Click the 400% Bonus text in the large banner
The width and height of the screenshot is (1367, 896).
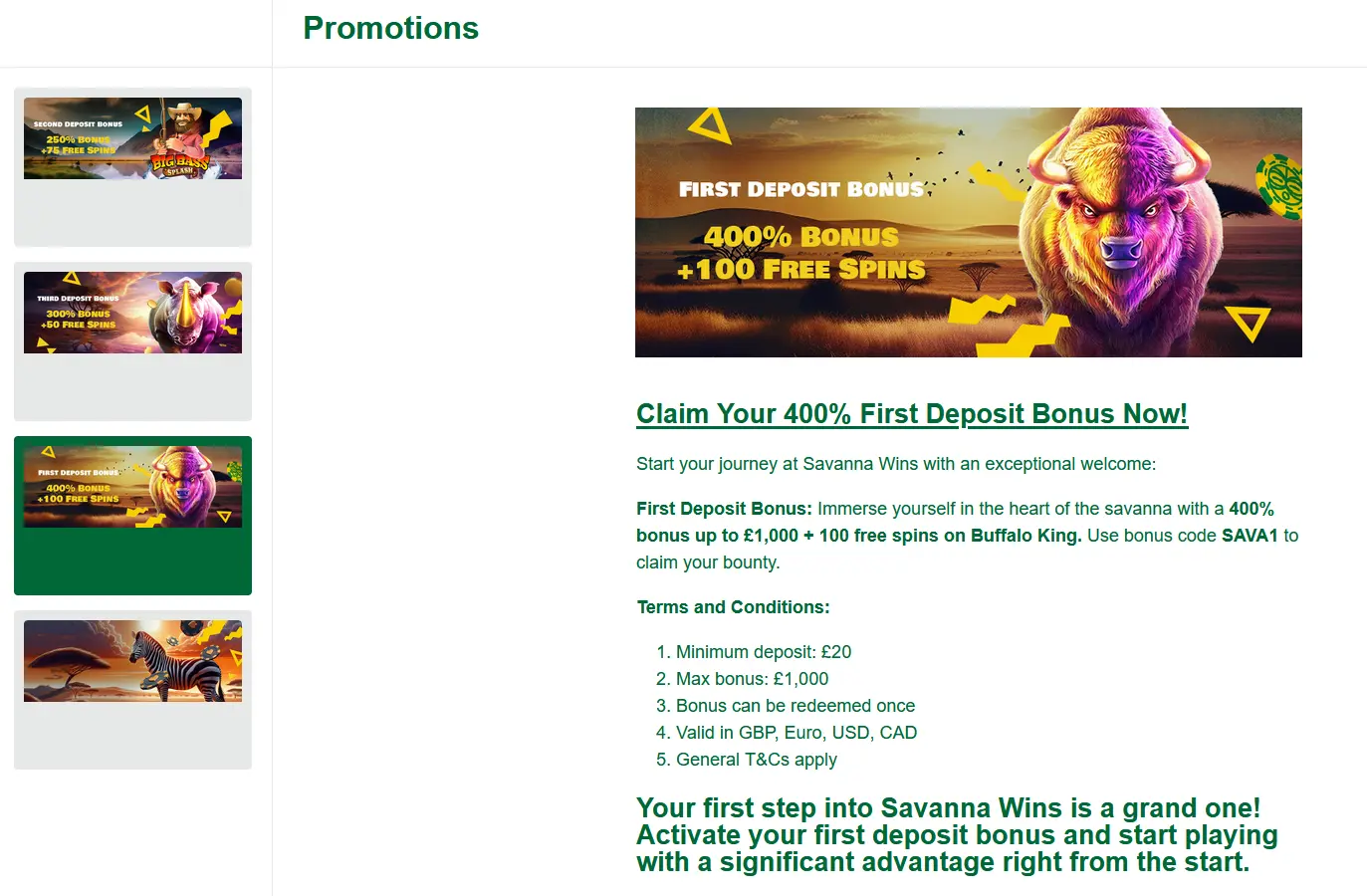(x=801, y=237)
